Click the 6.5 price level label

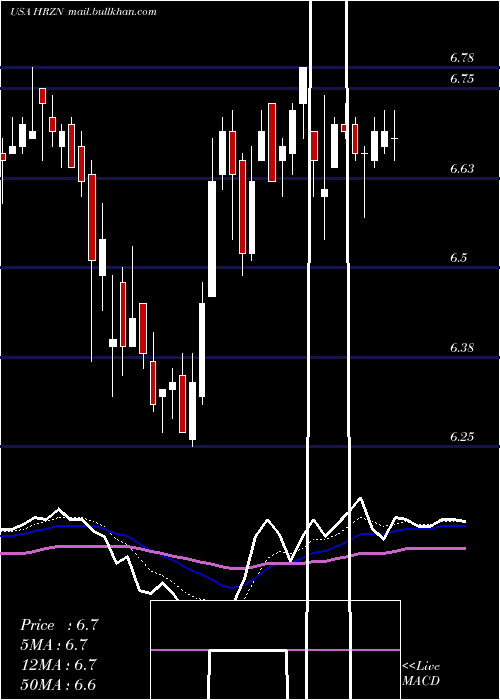click(459, 258)
